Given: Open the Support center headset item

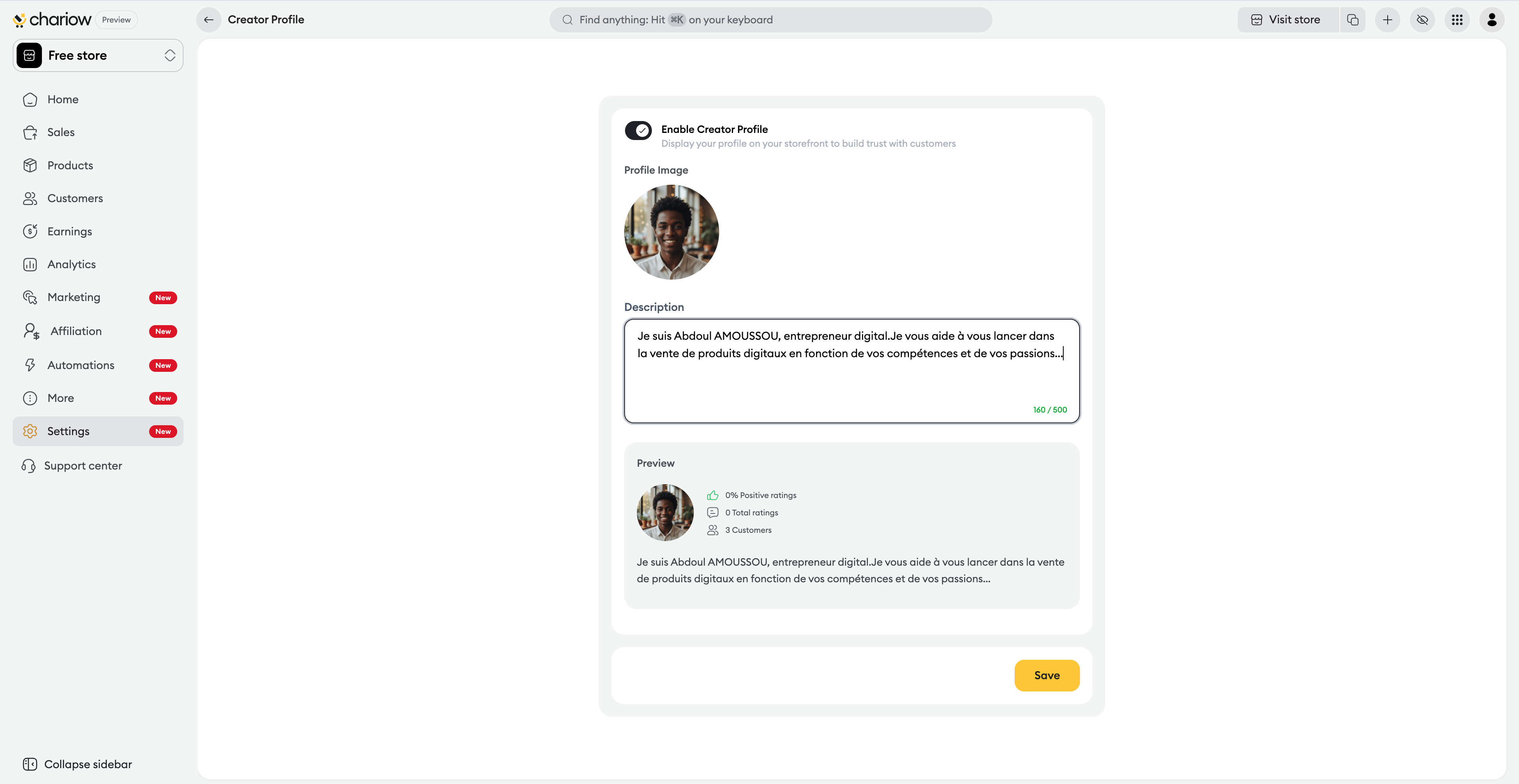Looking at the screenshot, I should [x=83, y=466].
